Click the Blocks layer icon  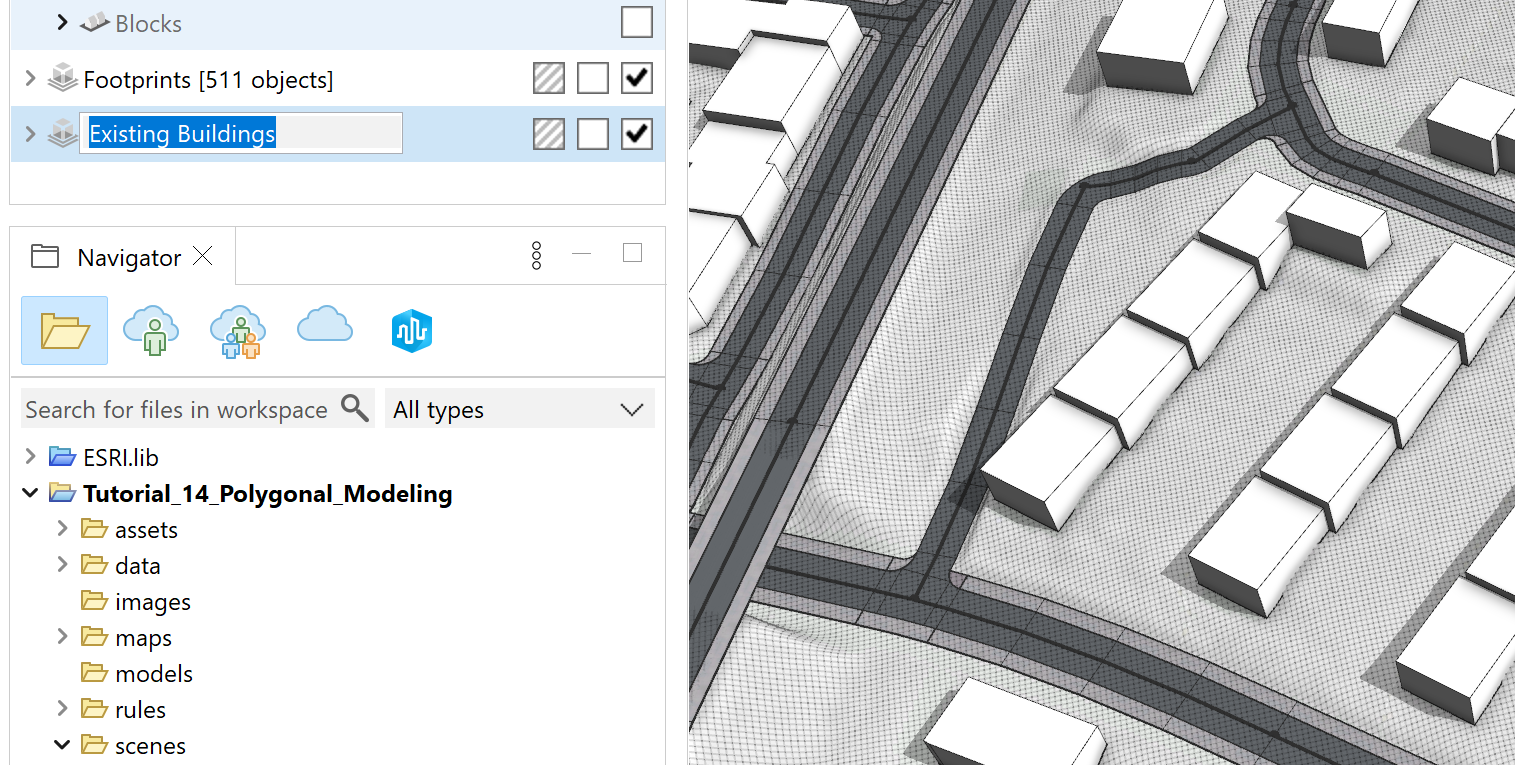click(x=93, y=22)
